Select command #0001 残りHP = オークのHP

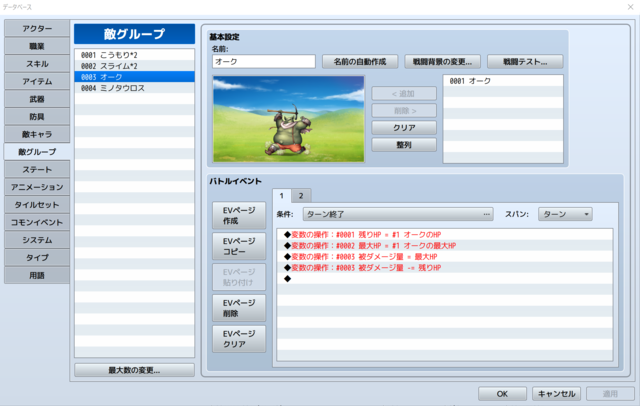pyautogui.click(x=445, y=235)
